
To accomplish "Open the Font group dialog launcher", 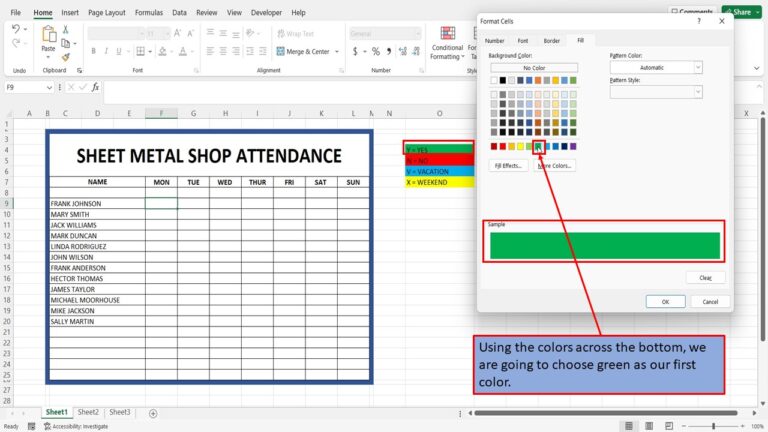I will pos(196,71).
